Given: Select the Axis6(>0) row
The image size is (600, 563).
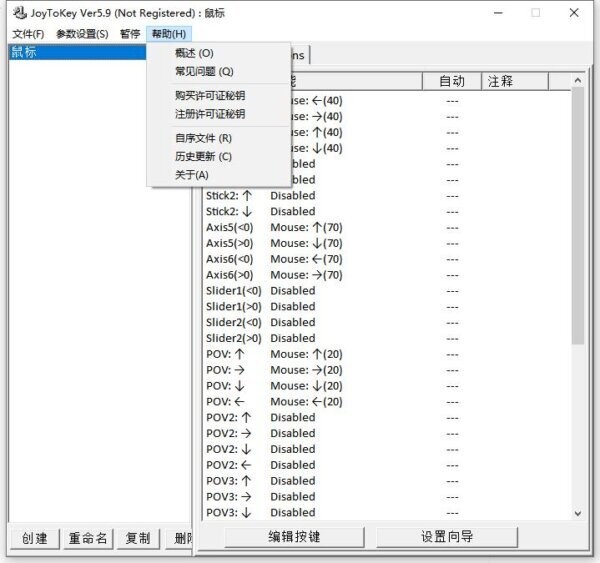Looking at the screenshot, I should 386,275.
